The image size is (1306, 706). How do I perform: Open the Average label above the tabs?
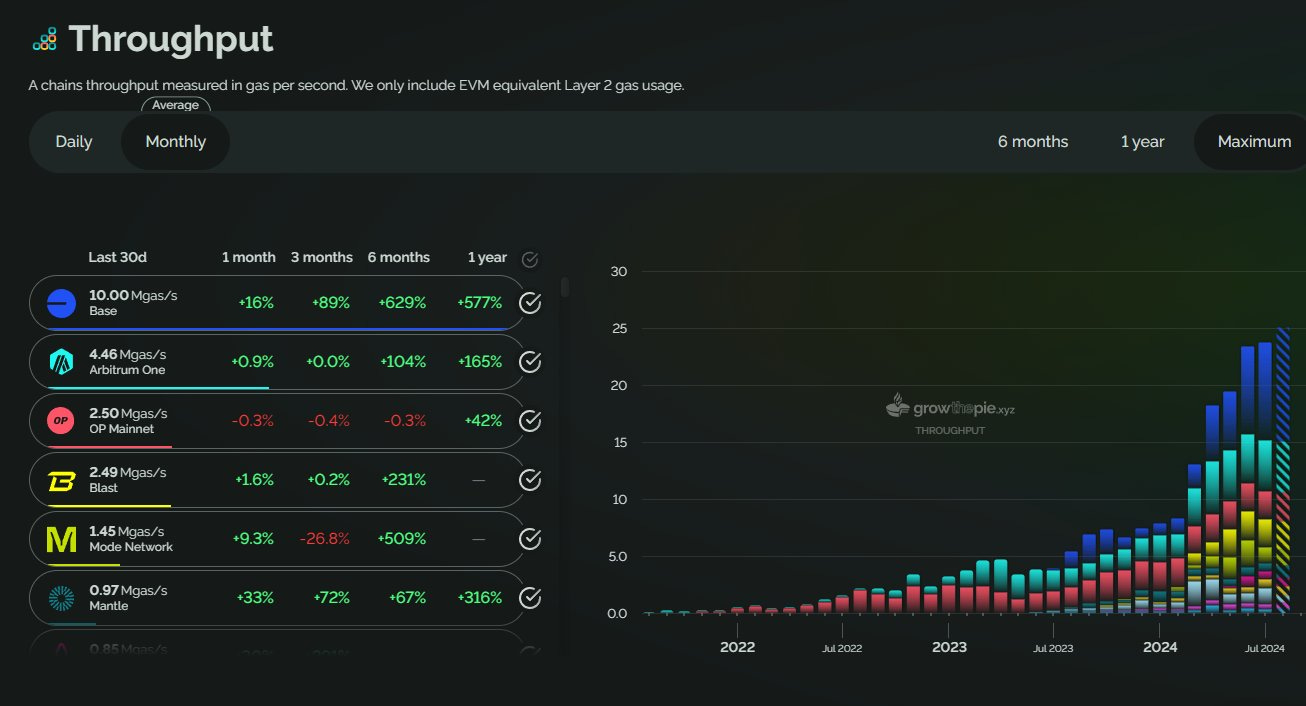pyautogui.click(x=176, y=104)
